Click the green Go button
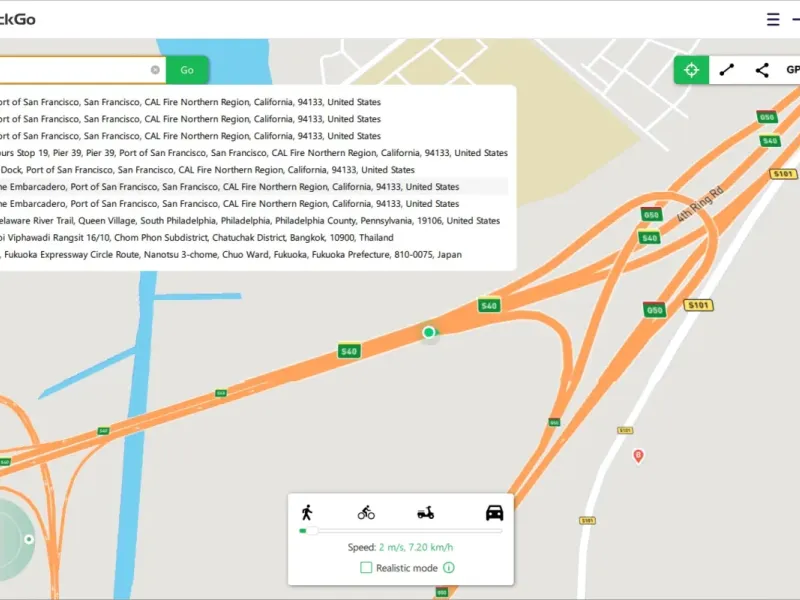800x600 pixels. point(187,70)
